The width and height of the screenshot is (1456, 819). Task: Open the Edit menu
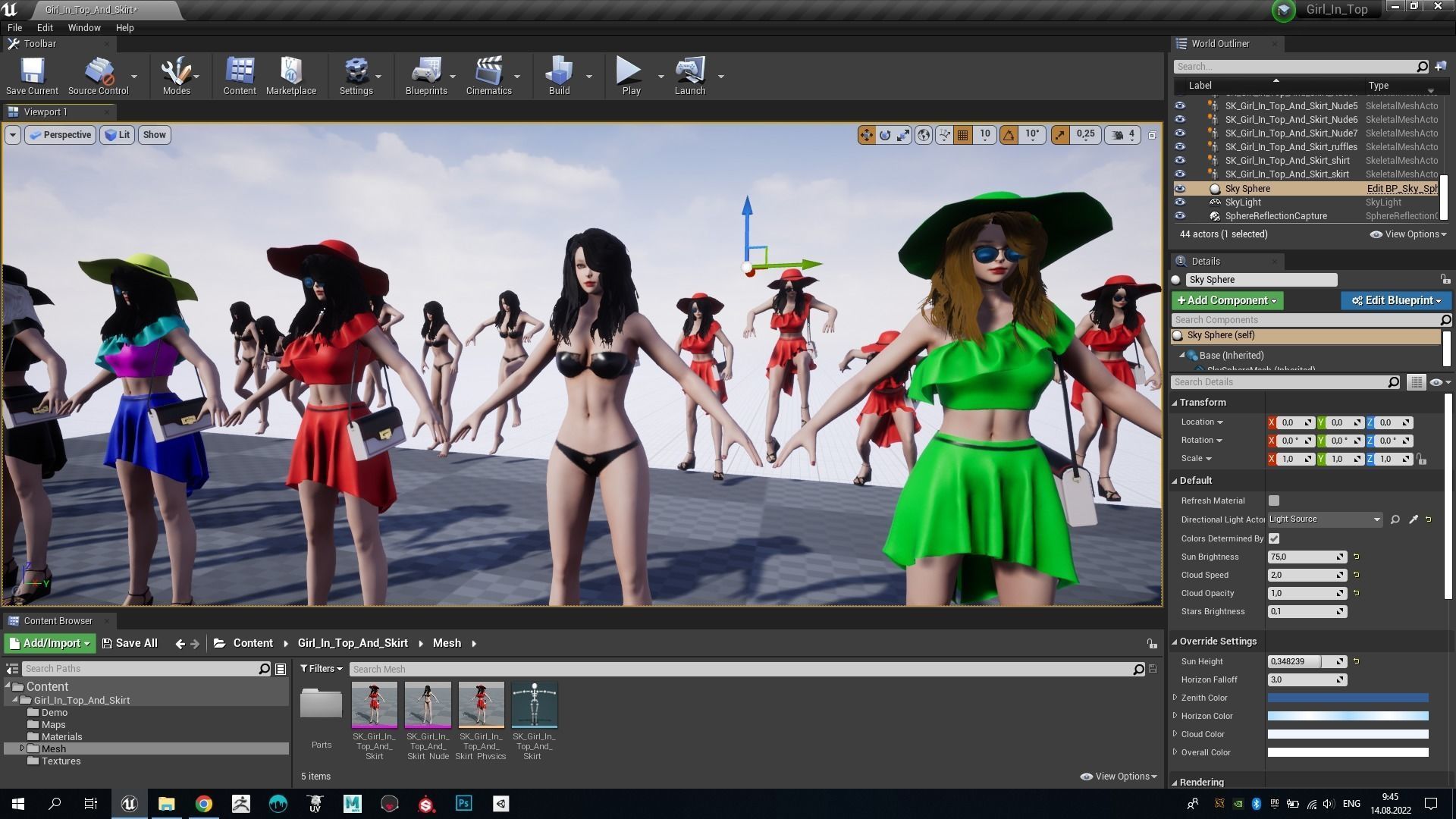click(x=45, y=27)
